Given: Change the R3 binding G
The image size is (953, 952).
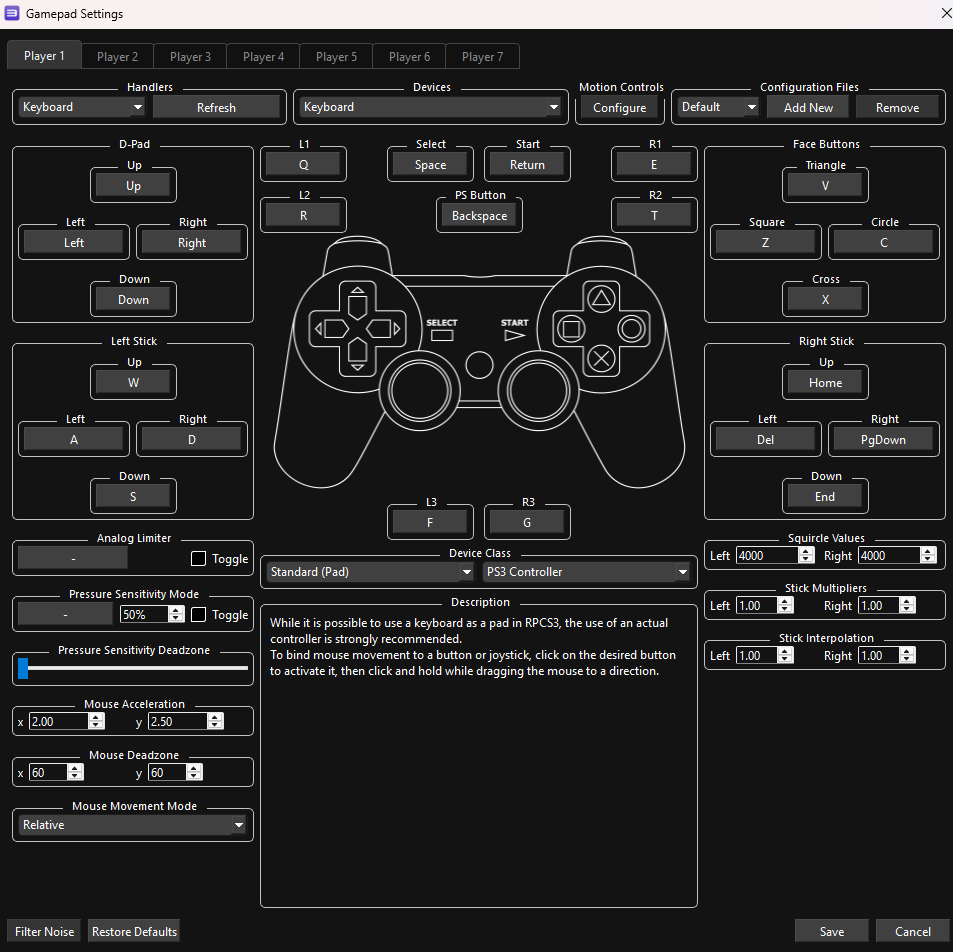Looking at the screenshot, I should 527,522.
